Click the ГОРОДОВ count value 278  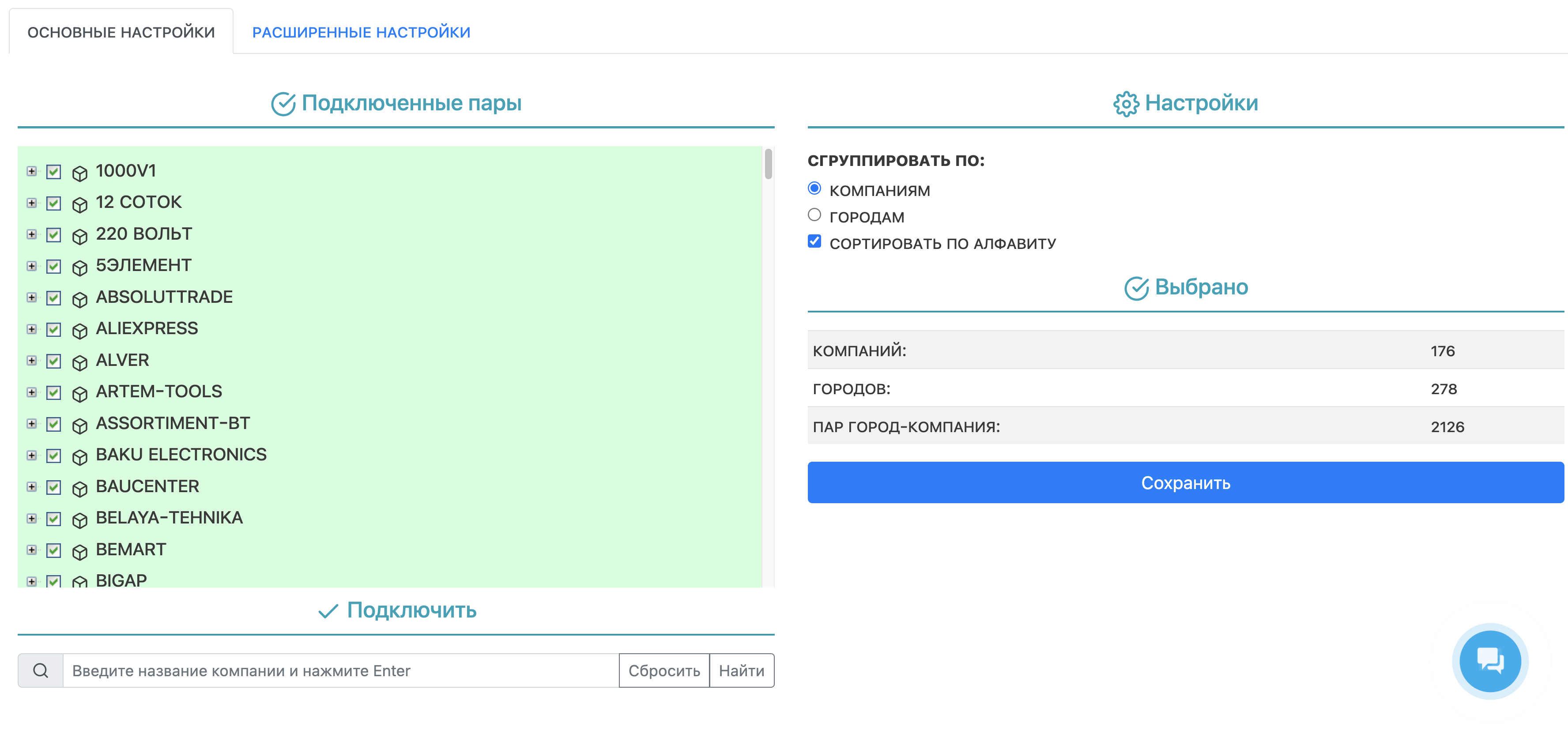click(1443, 389)
